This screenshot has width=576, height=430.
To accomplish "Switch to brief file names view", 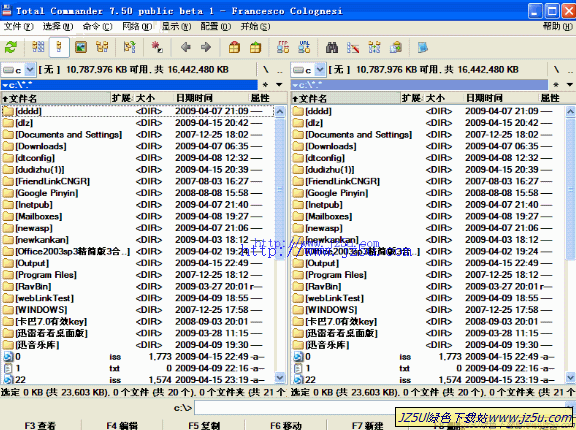I will 38,47.
